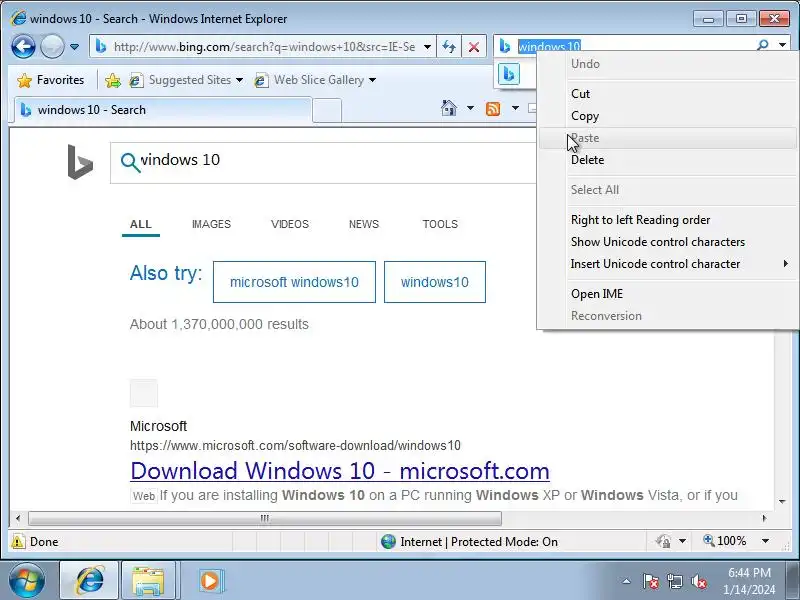Open Windows Media Player from taskbar

[x=210, y=581]
